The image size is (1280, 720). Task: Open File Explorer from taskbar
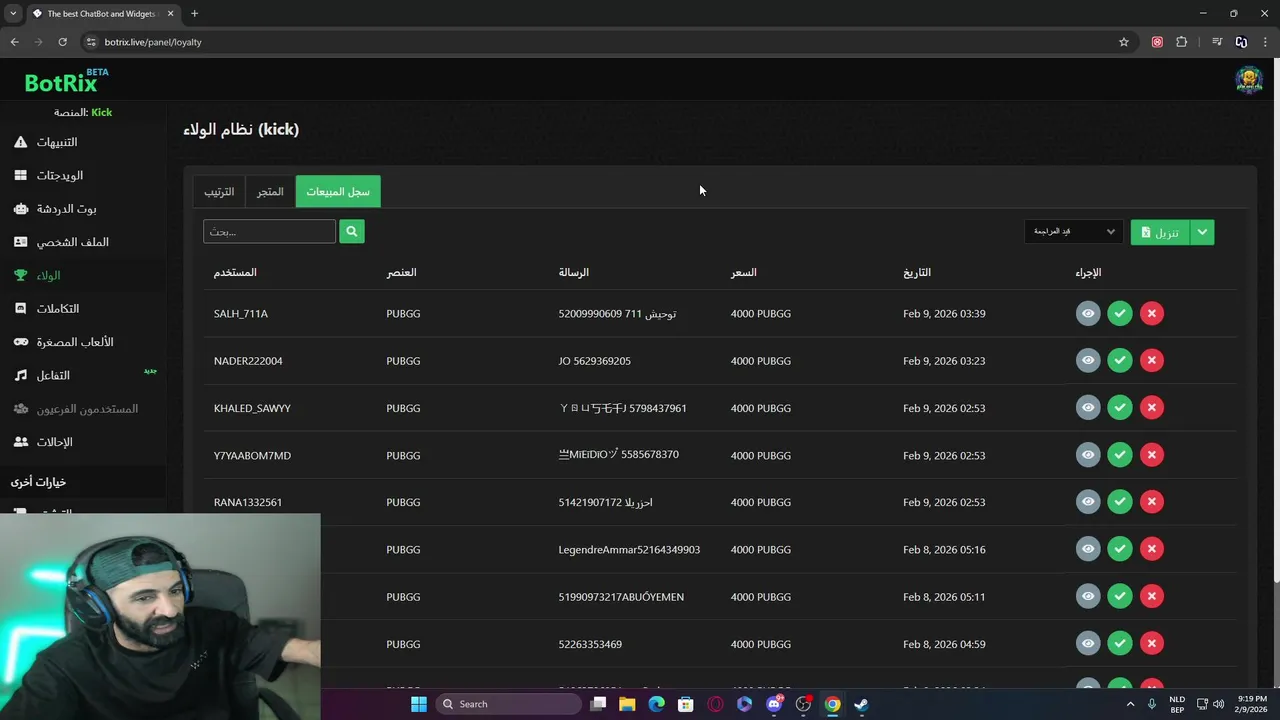pyautogui.click(x=627, y=704)
